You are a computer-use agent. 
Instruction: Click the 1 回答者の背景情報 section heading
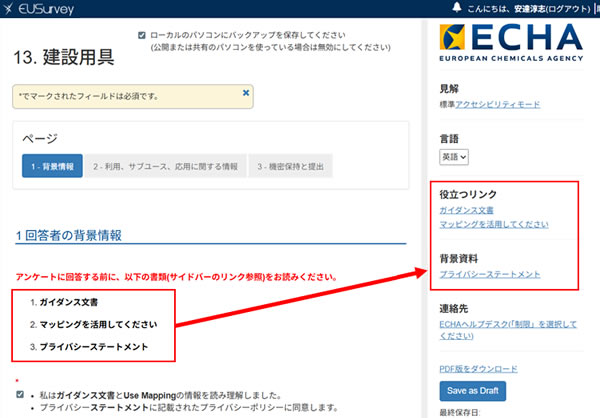(x=68, y=236)
